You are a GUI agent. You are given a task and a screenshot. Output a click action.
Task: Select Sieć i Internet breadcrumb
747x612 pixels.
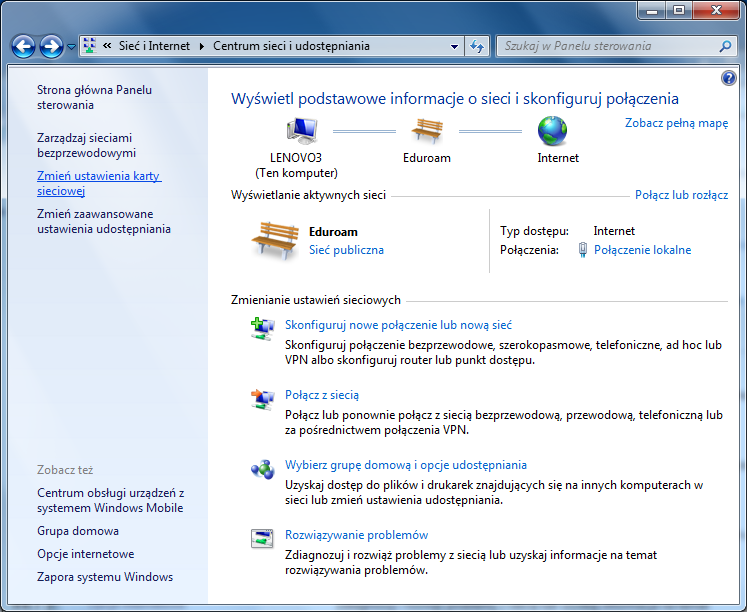[156, 46]
